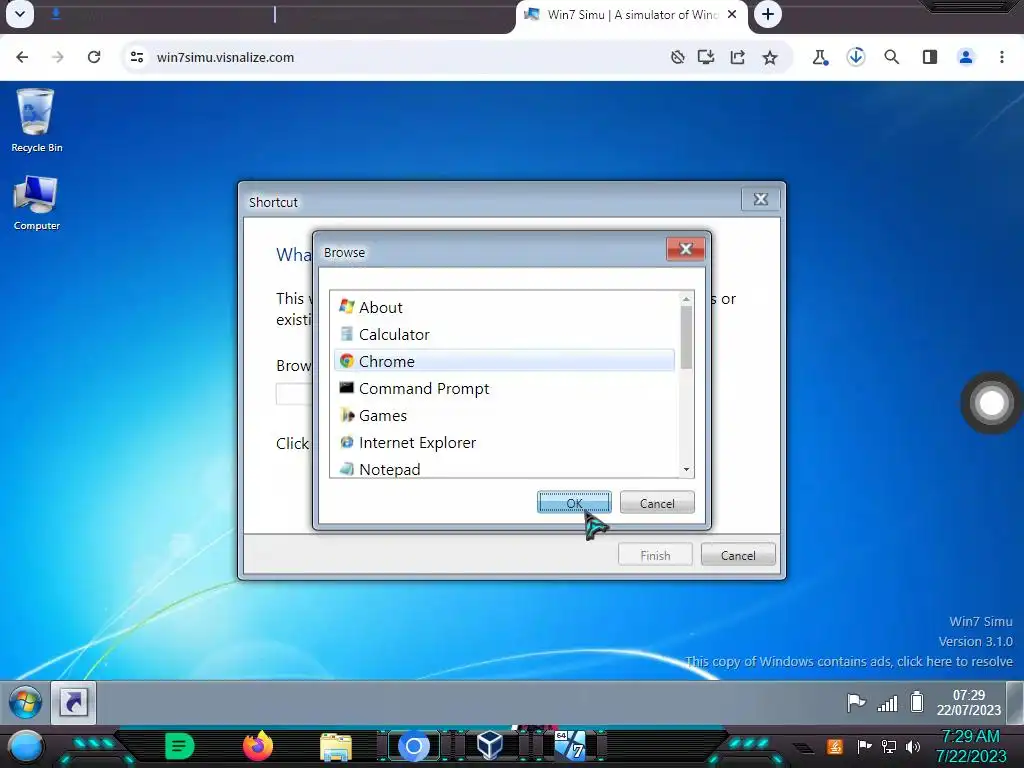Bookmark this page with the star icon
Viewport: 1024px width, 768px height.
pos(770,57)
